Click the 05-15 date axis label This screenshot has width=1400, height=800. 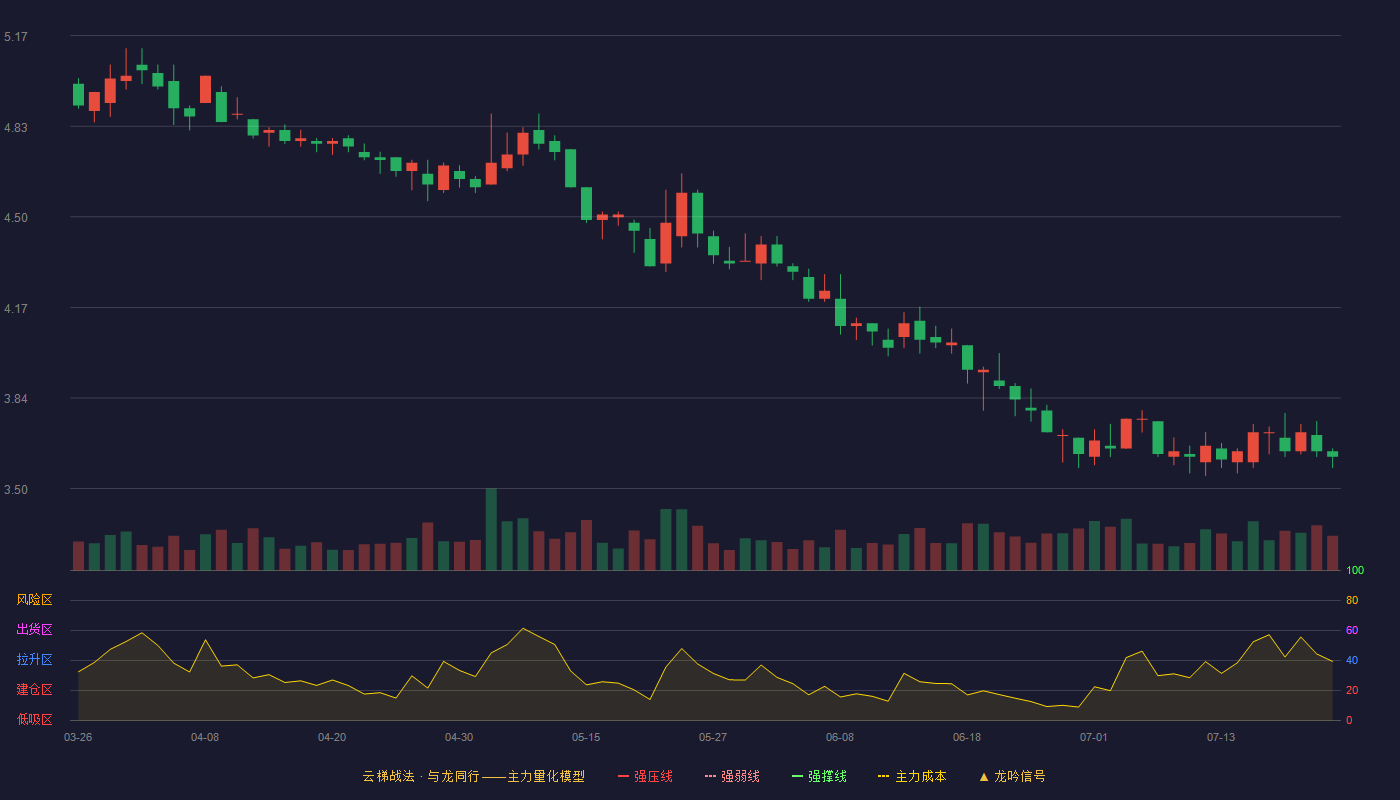[586, 737]
